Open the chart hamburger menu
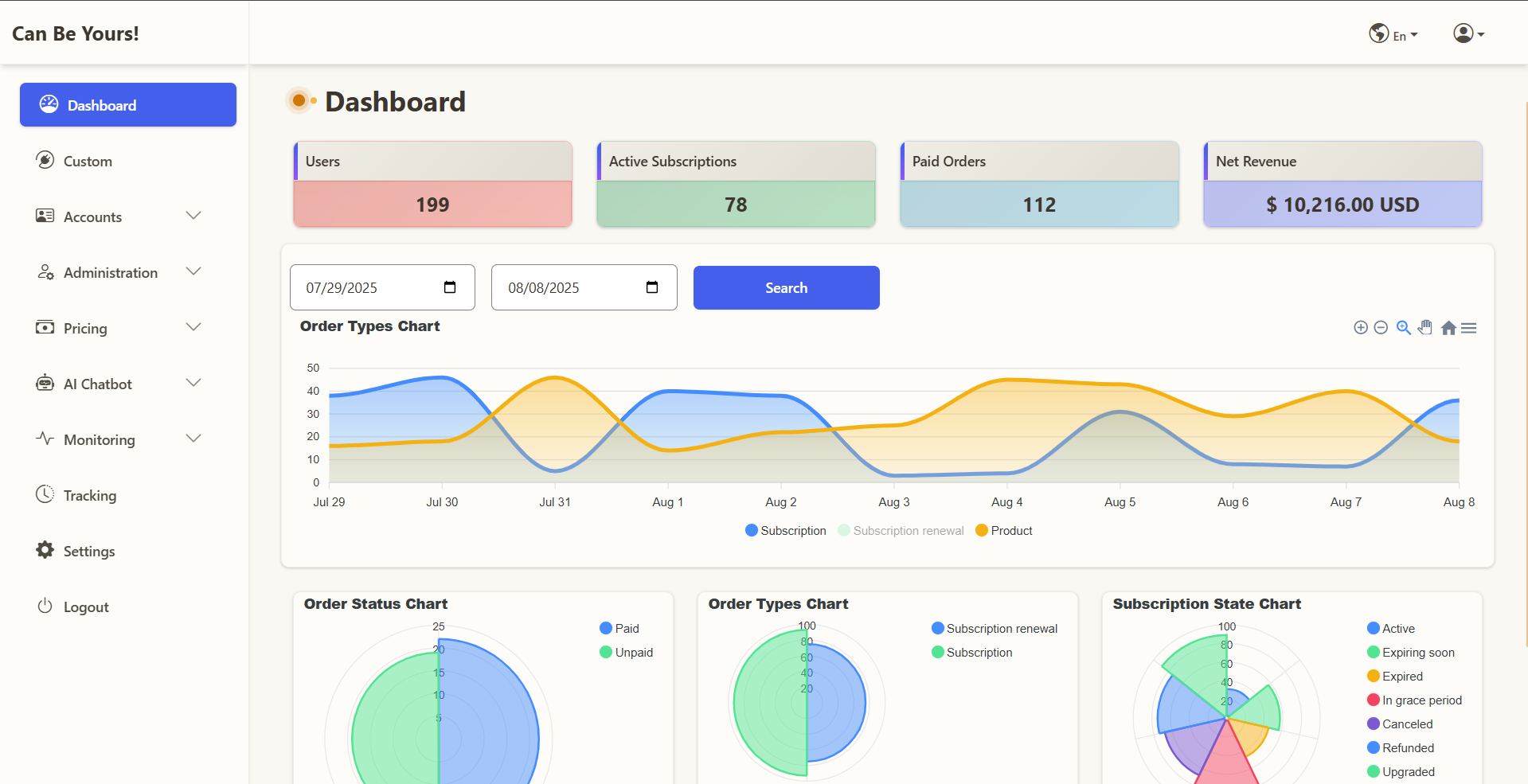1528x784 pixels. (1469, 328)
